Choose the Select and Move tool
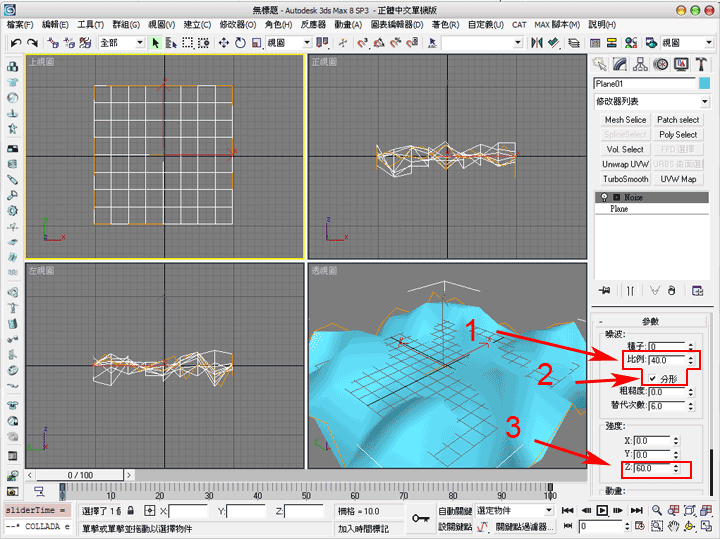The width and height of the screenshot is (720, 539). 224,43
